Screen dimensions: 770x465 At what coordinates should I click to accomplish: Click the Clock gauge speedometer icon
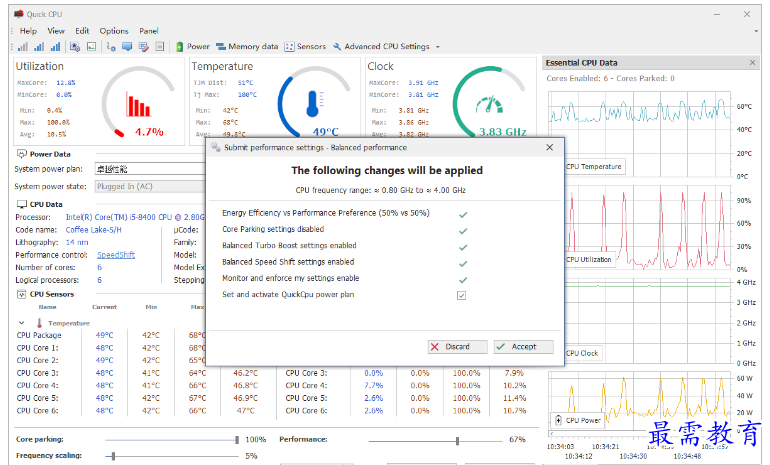click(489, 105)
